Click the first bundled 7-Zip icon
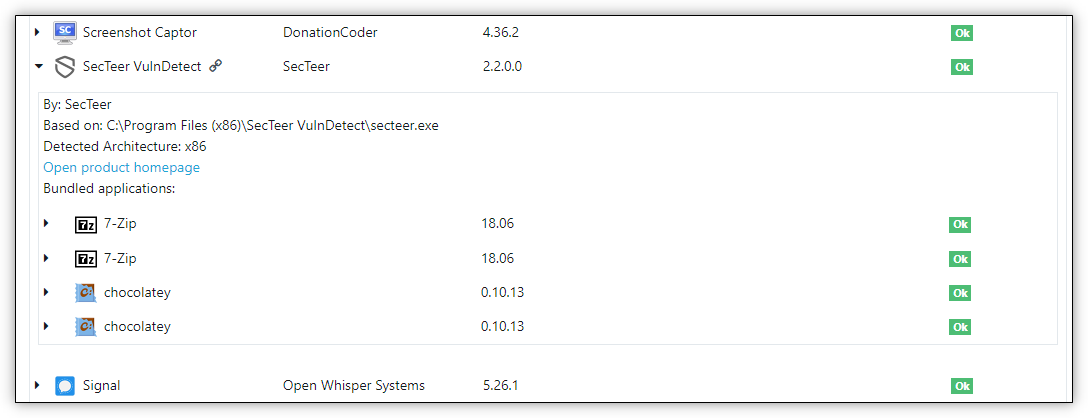Screen dimensions: 1088x418 [x=85, y=224]
